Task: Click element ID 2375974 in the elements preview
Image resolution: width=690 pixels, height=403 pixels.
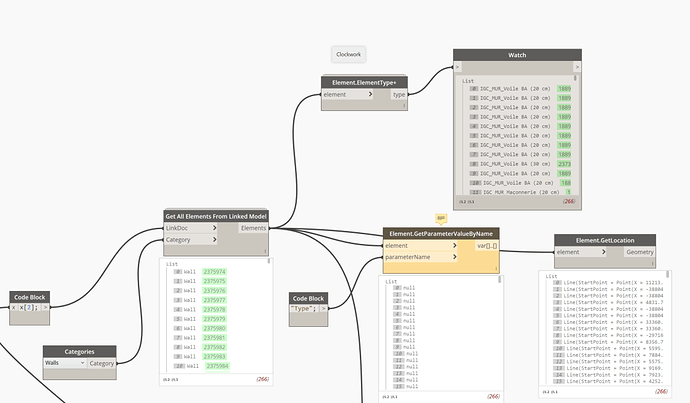Action: pos(214,272)
